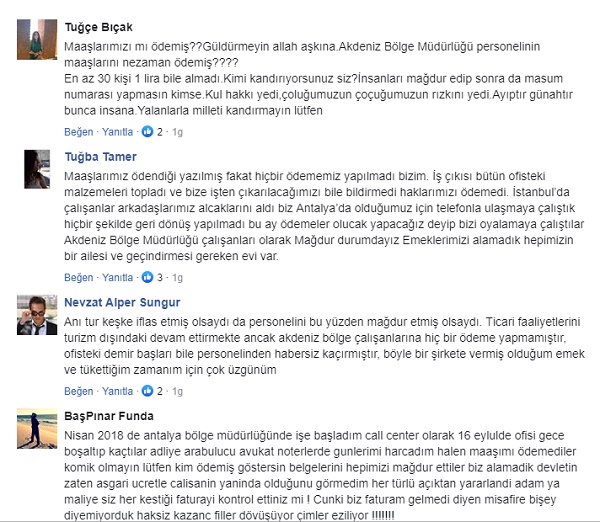Like Tuğçe Bıçak's comment with Beğen
Image resolution: width=600 pixels, height=522 pixels.
pos(78,132)
